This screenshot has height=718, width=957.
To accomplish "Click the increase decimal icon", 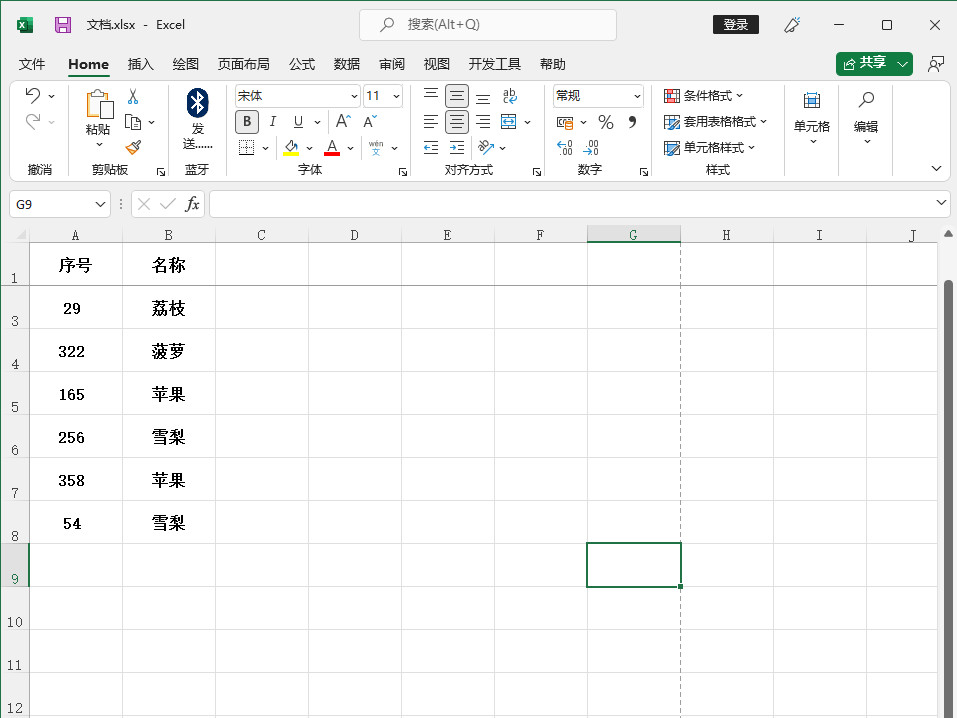I will click(565, 148).
